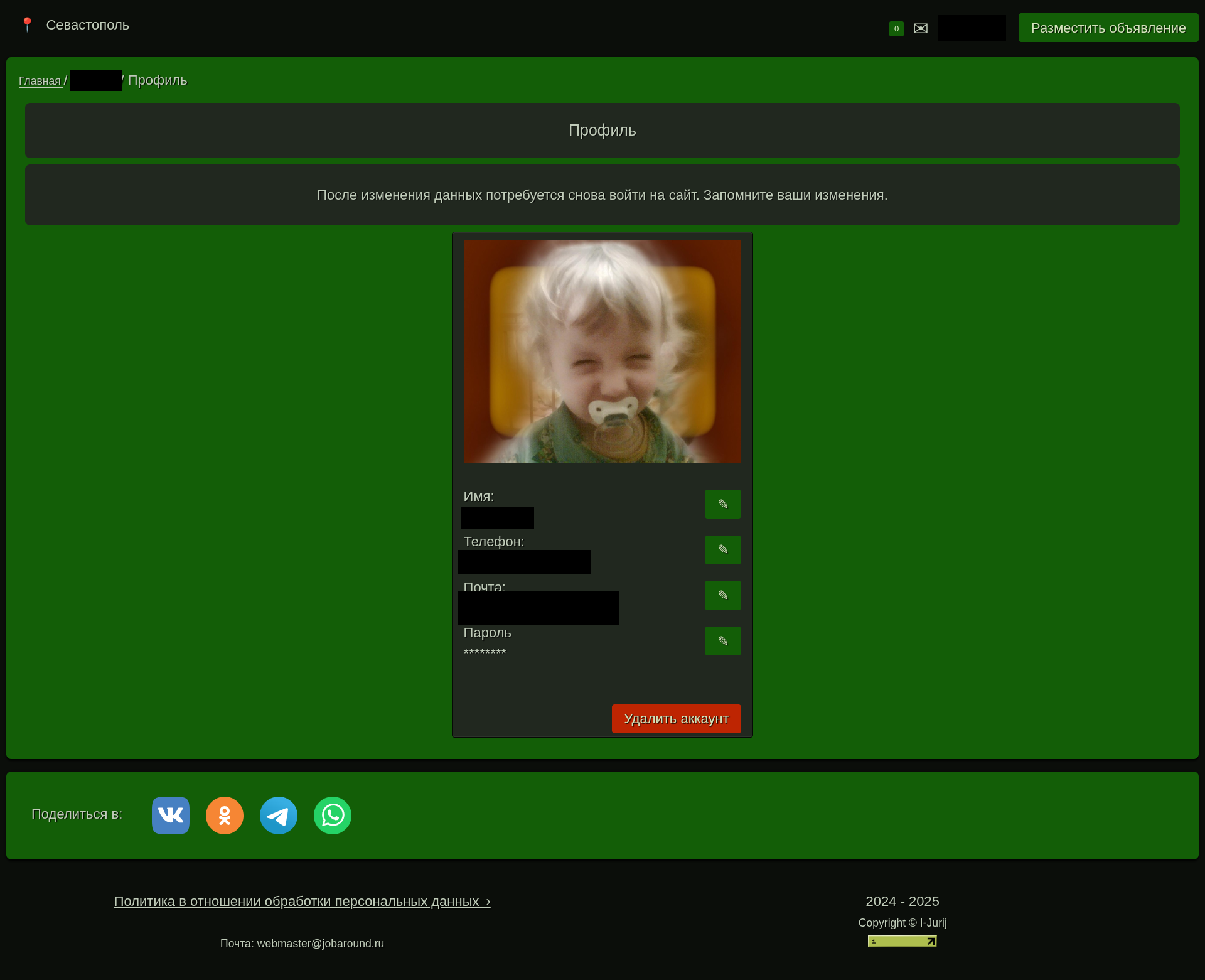Edit the name with pencil icon

tap(722, 504)
